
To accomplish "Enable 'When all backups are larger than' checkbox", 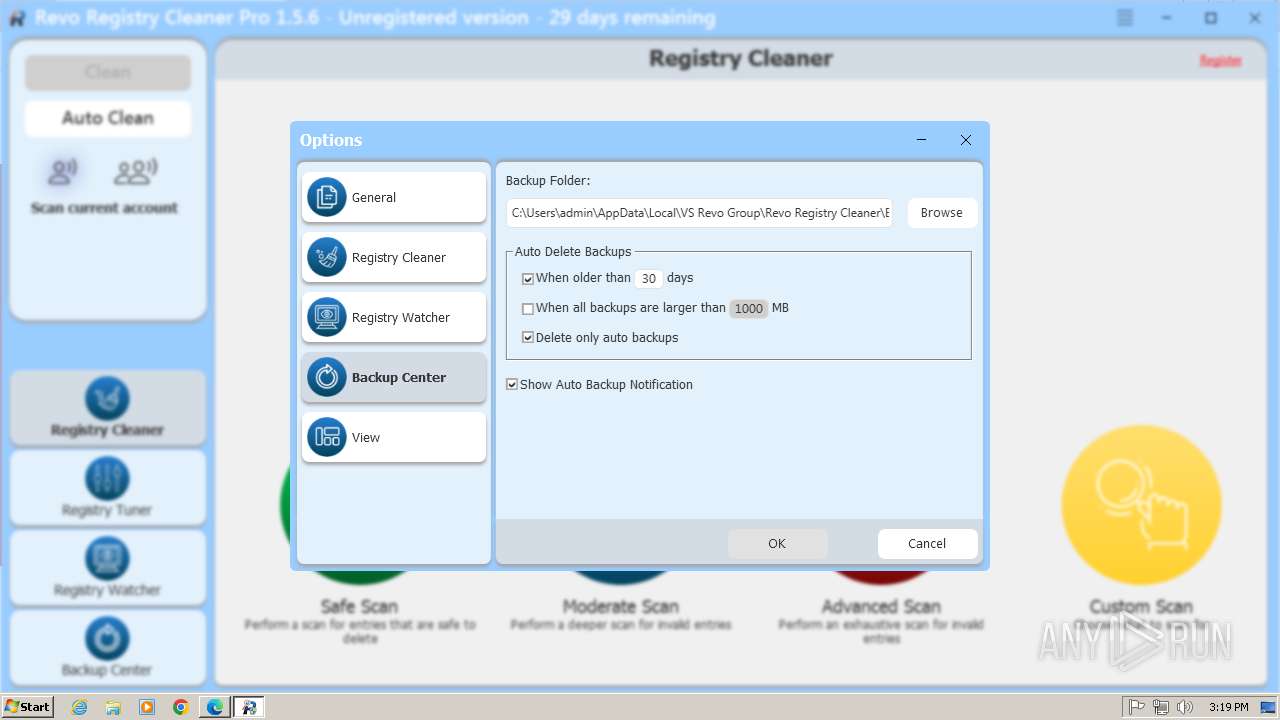I will pos(528,309).
